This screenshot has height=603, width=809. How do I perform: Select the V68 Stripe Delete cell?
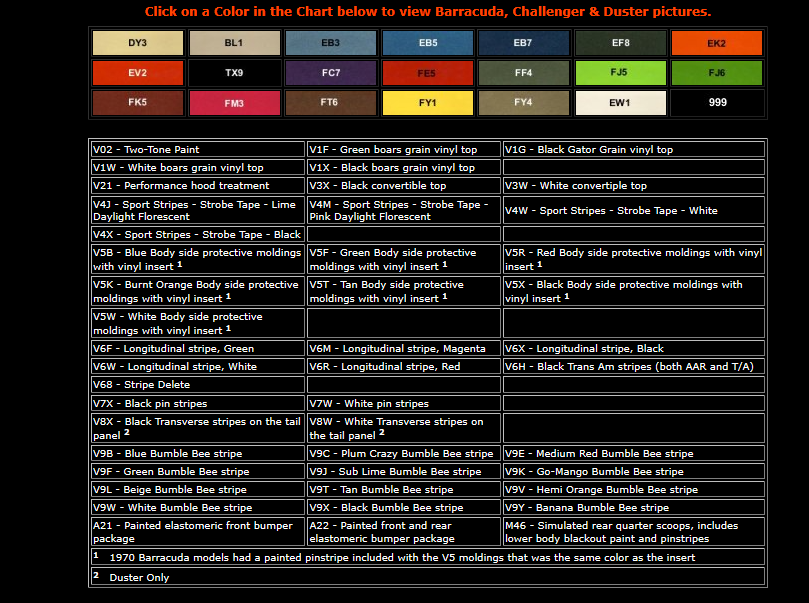[x=198, y=385]
